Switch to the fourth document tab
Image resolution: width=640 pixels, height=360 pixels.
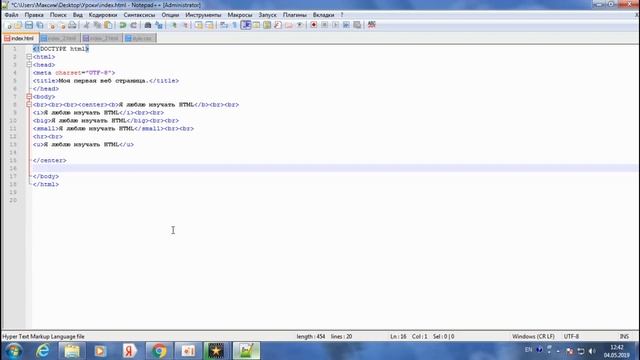[x=140, y=38]
